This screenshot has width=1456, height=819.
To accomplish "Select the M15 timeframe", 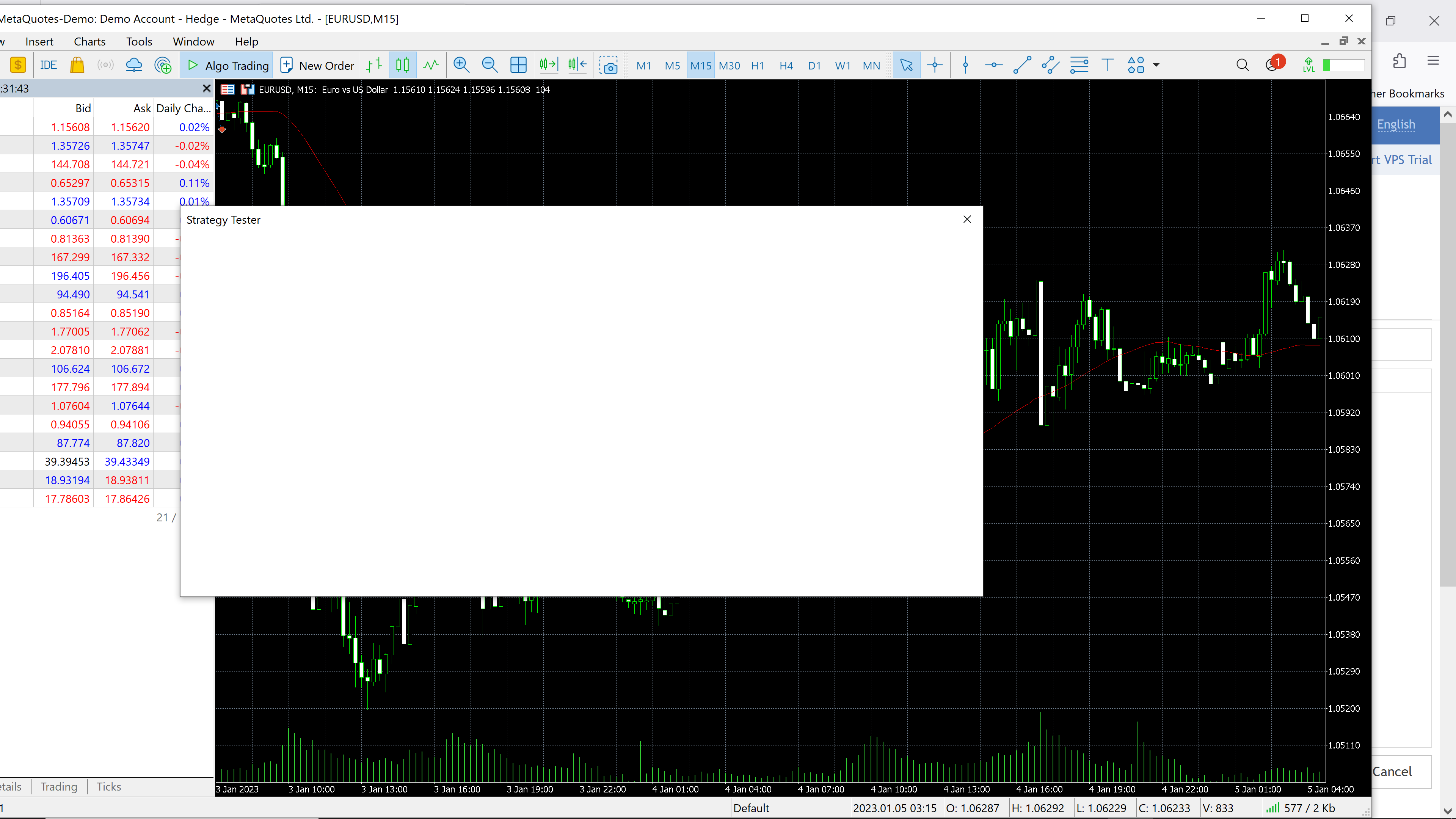I will point(701,66).
